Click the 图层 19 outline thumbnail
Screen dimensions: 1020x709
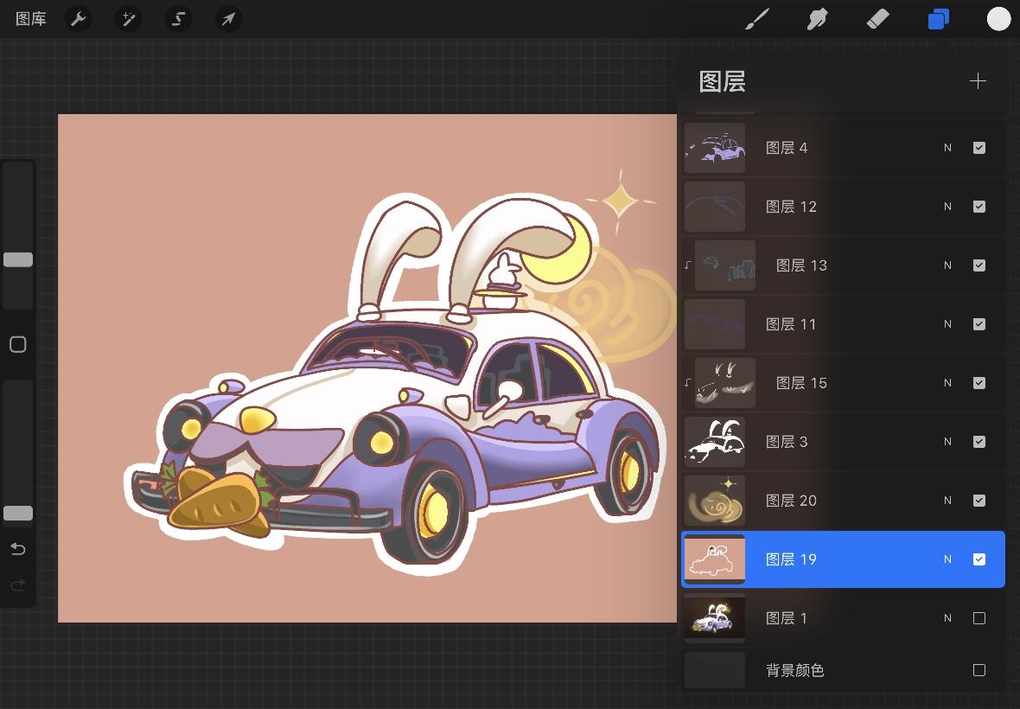coord(715,559)
